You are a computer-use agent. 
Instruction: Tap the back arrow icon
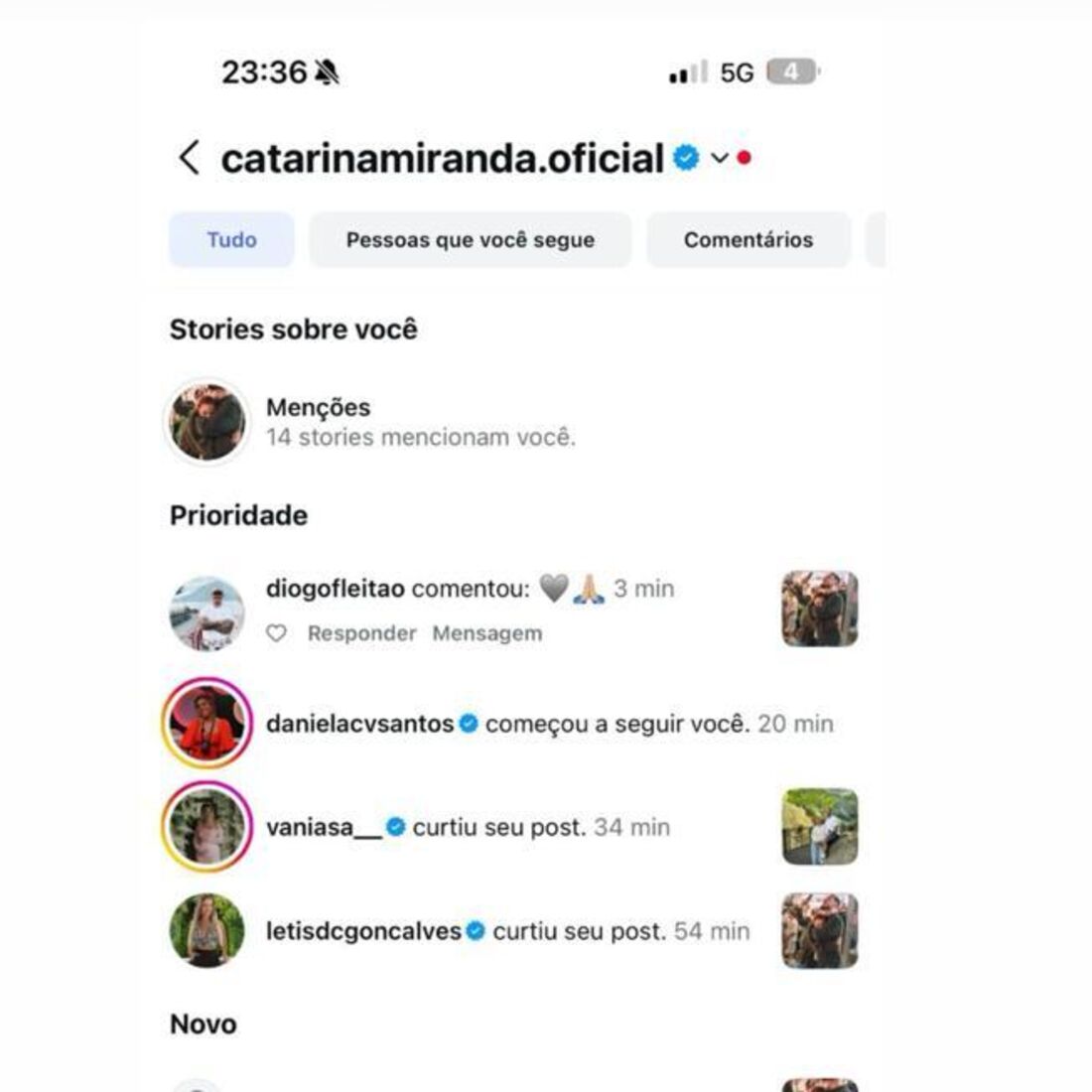point(190,158)
